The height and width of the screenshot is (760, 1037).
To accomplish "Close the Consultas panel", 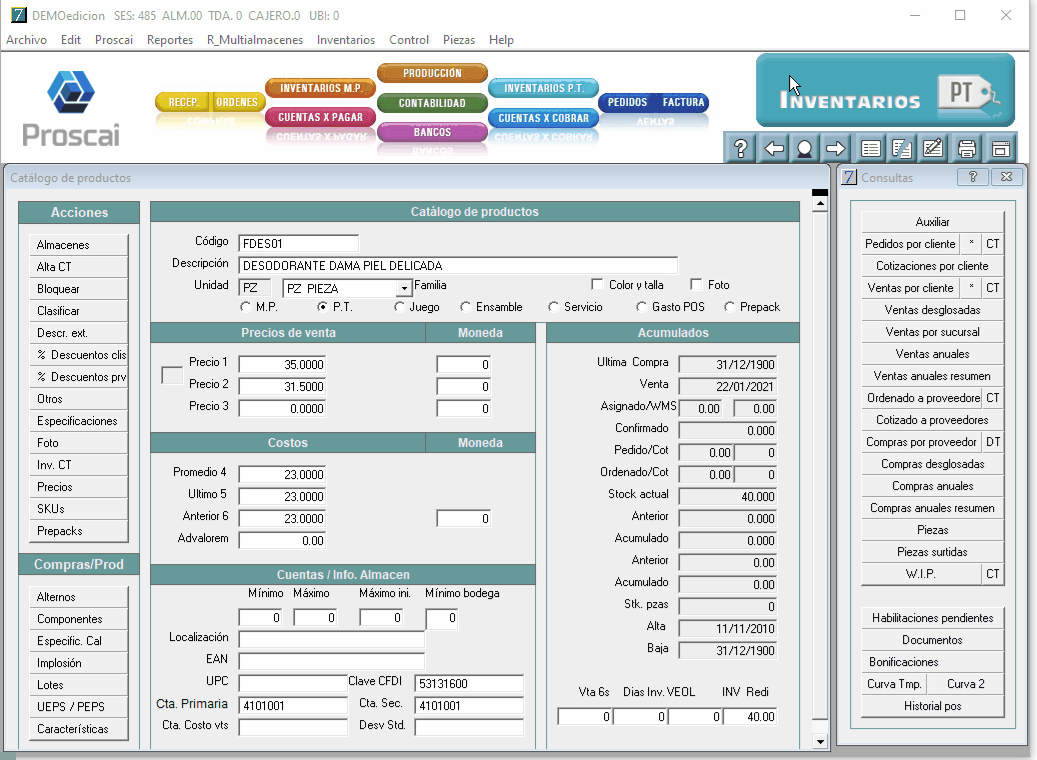I will (x=1007, y=177).
